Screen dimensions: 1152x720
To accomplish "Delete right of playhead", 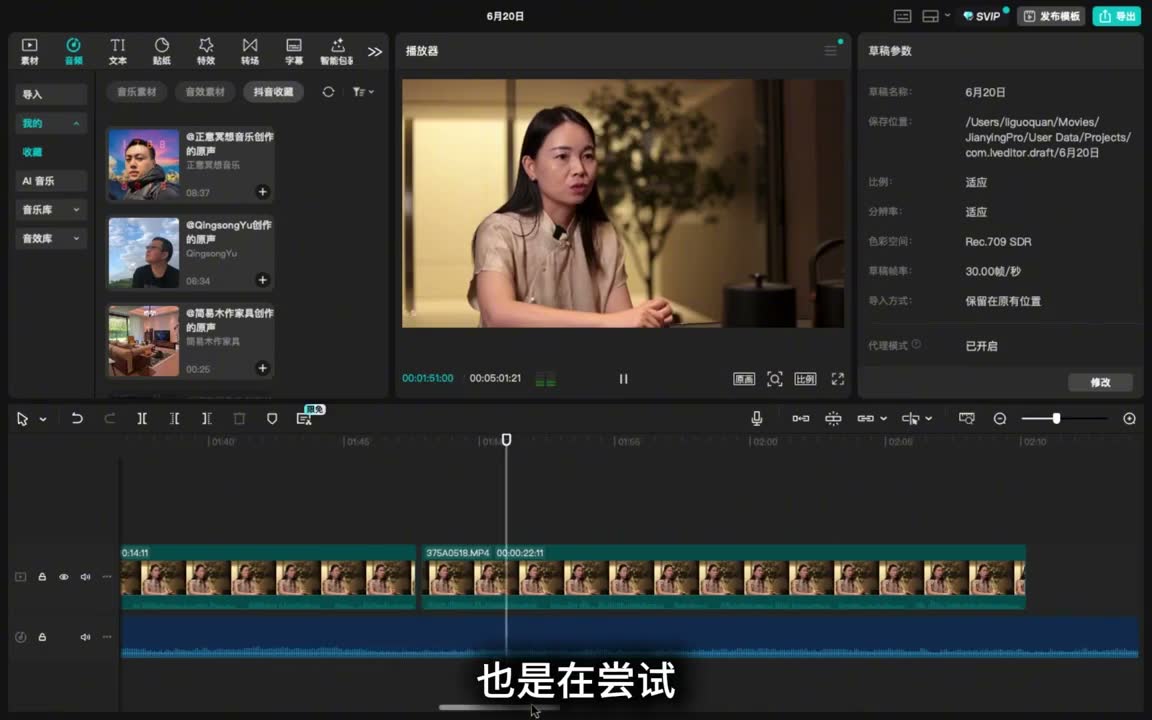I will (x=206, y=418).
